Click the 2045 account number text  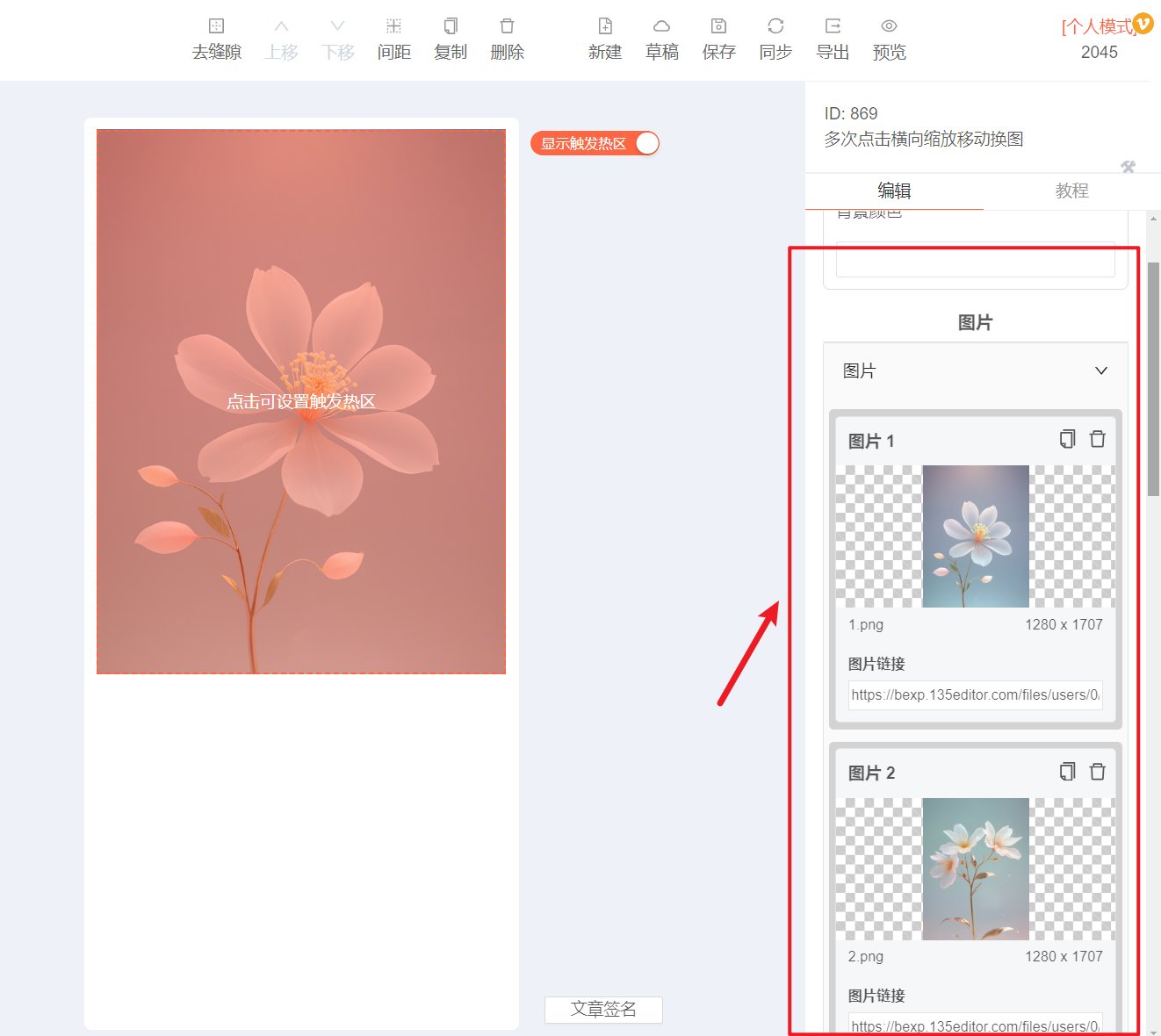(x=1099, y=53)
